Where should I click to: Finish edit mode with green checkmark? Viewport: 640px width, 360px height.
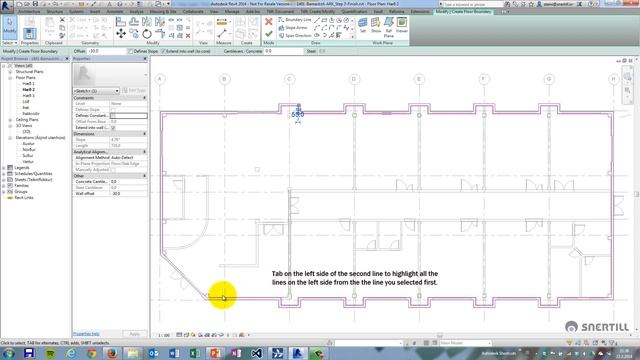click(269, 34)
